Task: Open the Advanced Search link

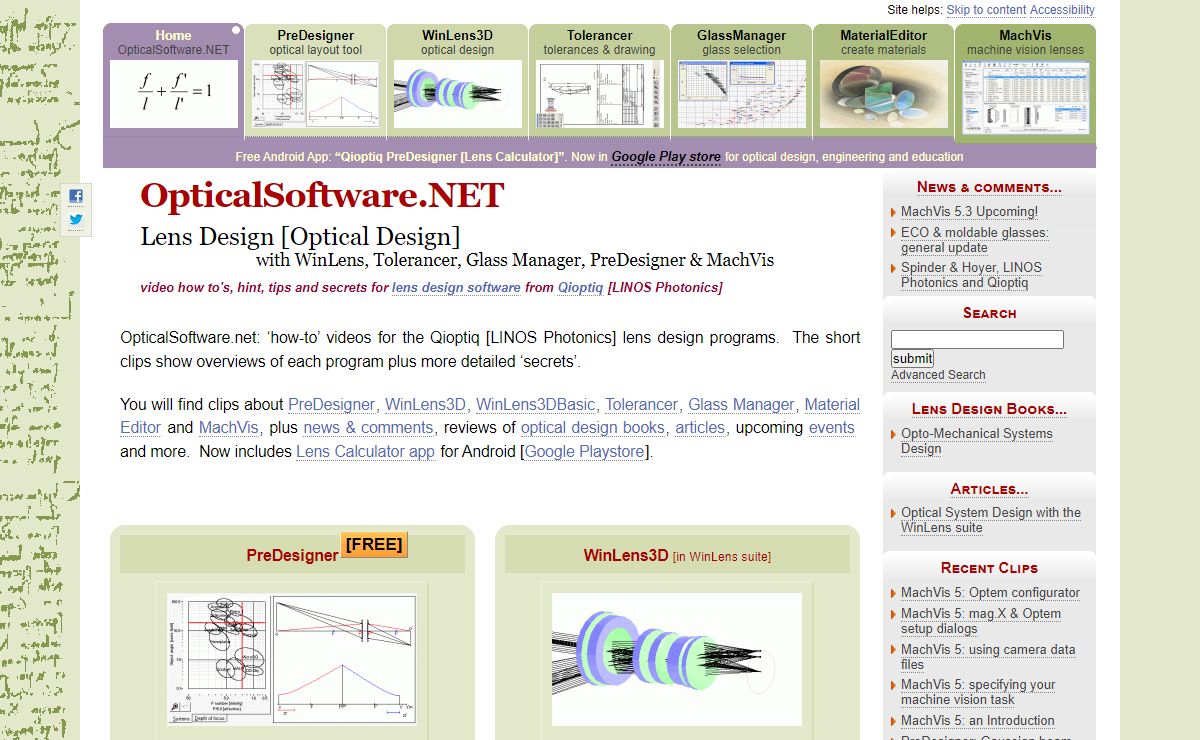Action: [938, 375]
